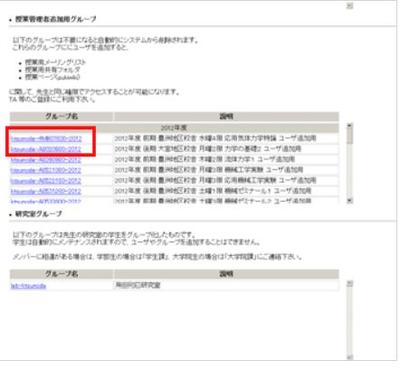Open group link for 力学の基礎2 course
This screenshot has height=370, width=400.
tap(46, 149)
